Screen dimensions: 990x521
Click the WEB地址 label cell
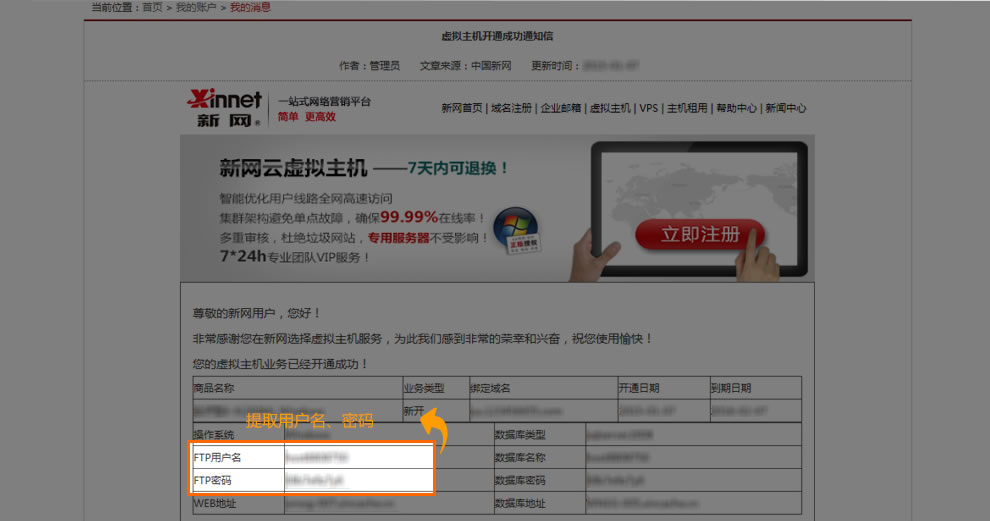pyautogui.click(x=239, y=503)
